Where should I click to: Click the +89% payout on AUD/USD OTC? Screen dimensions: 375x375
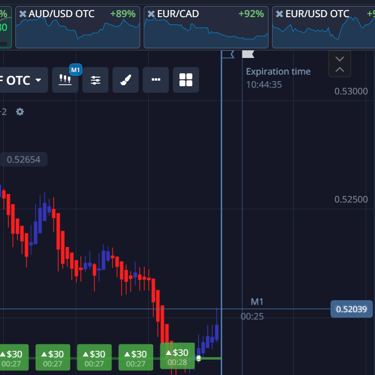tap(123, 14)
